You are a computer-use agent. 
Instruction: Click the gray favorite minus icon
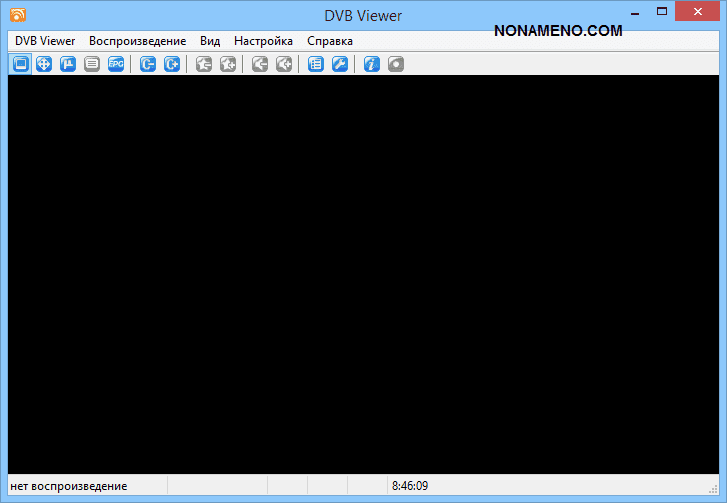pyautogui.click(x=204, y=64)
